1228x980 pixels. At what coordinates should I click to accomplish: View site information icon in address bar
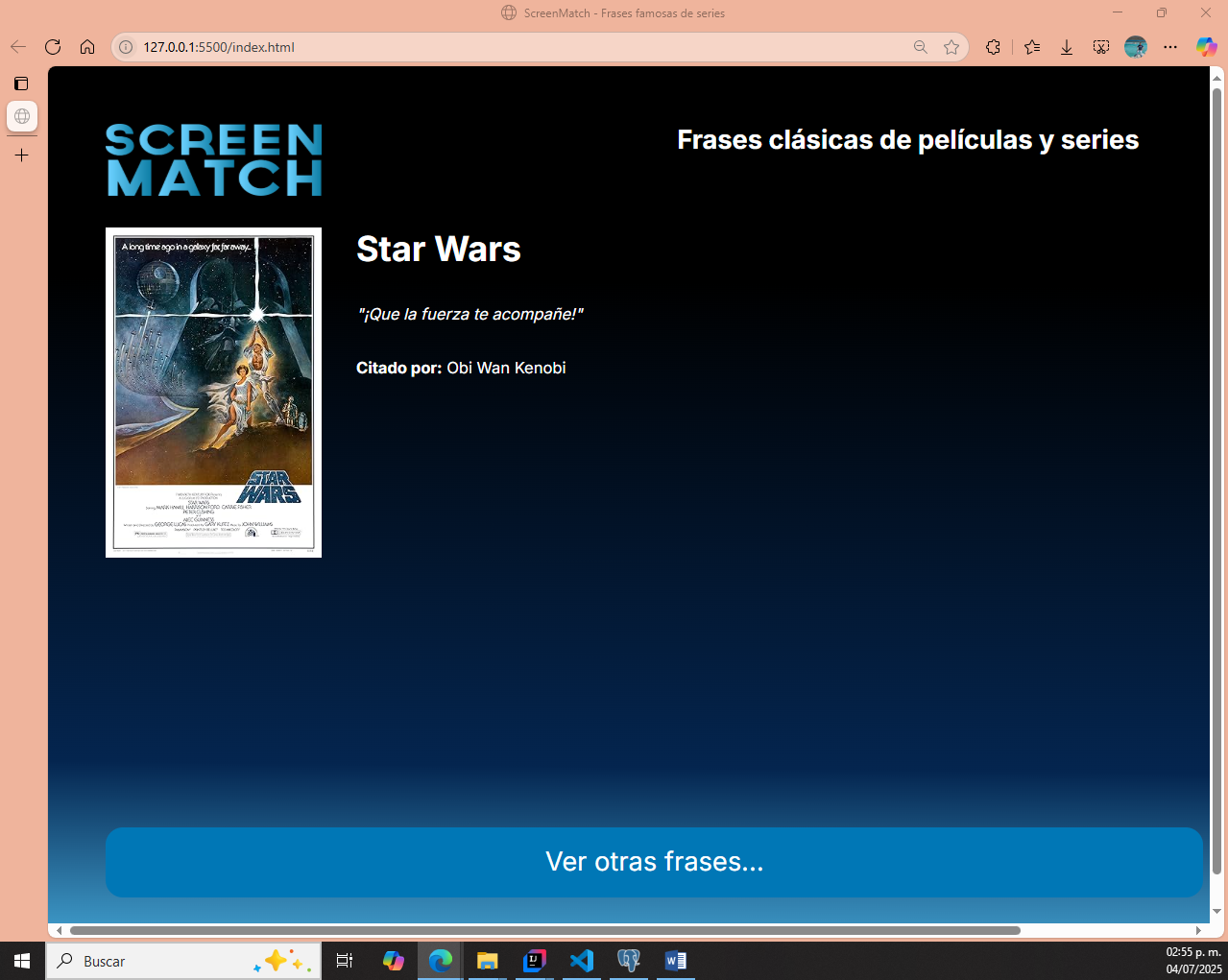click(126, 47)
